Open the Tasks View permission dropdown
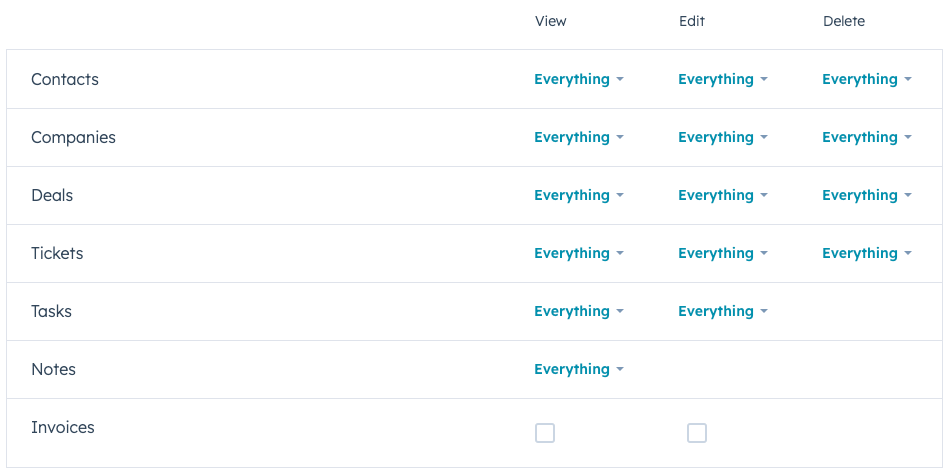This screenshot has width=951, height=475. (579, 311)
